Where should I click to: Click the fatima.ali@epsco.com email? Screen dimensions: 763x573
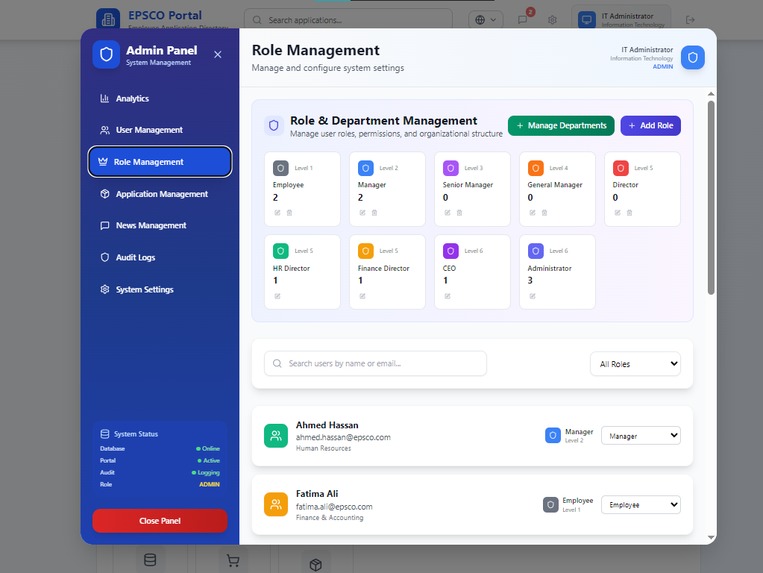pyautogui.click(x=334, y=506)
